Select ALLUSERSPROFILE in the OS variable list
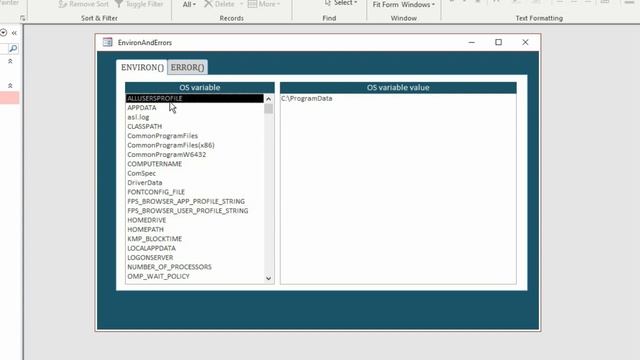 [195, 98]
